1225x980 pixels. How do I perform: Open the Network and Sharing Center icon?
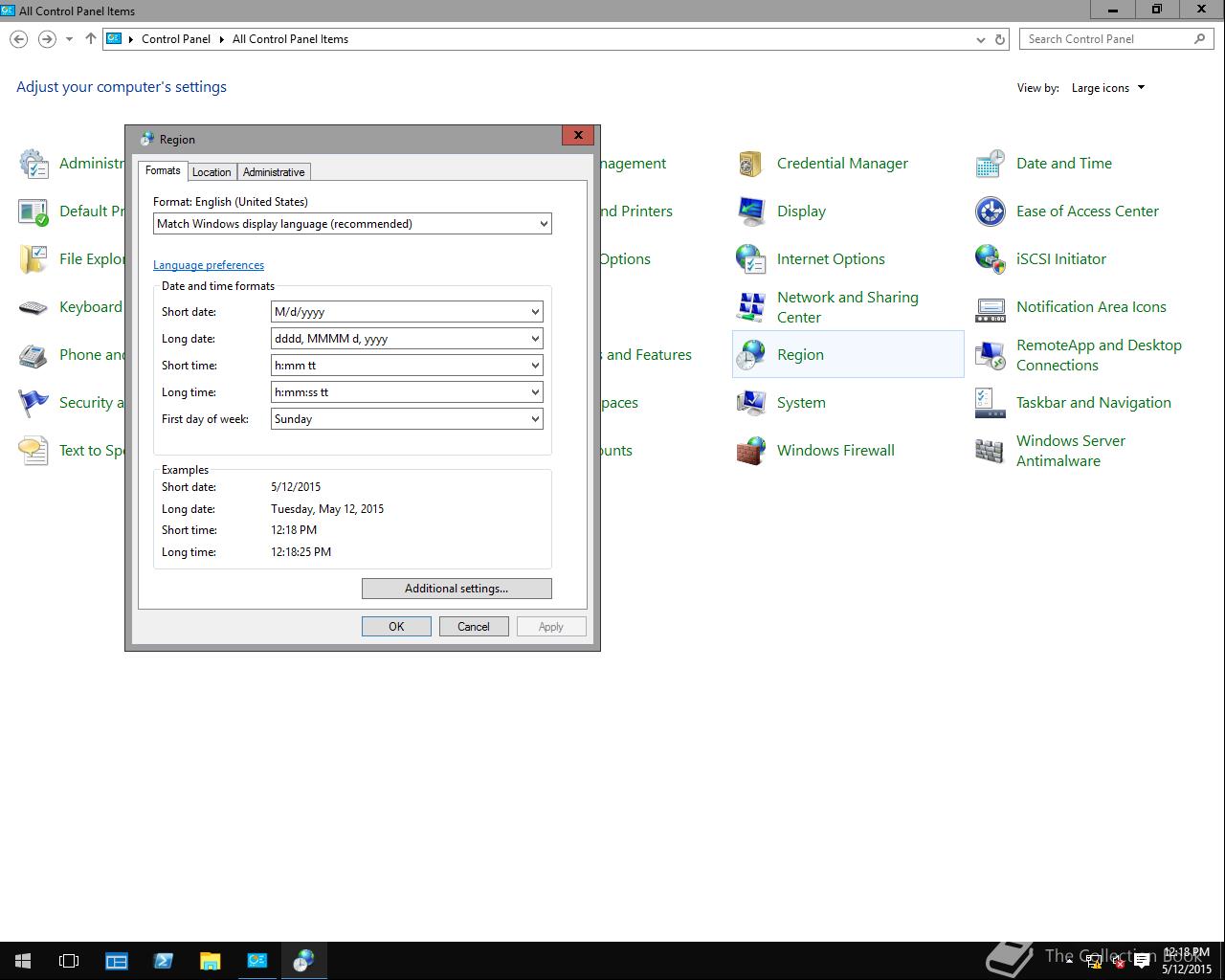click(x=750, y=307)
